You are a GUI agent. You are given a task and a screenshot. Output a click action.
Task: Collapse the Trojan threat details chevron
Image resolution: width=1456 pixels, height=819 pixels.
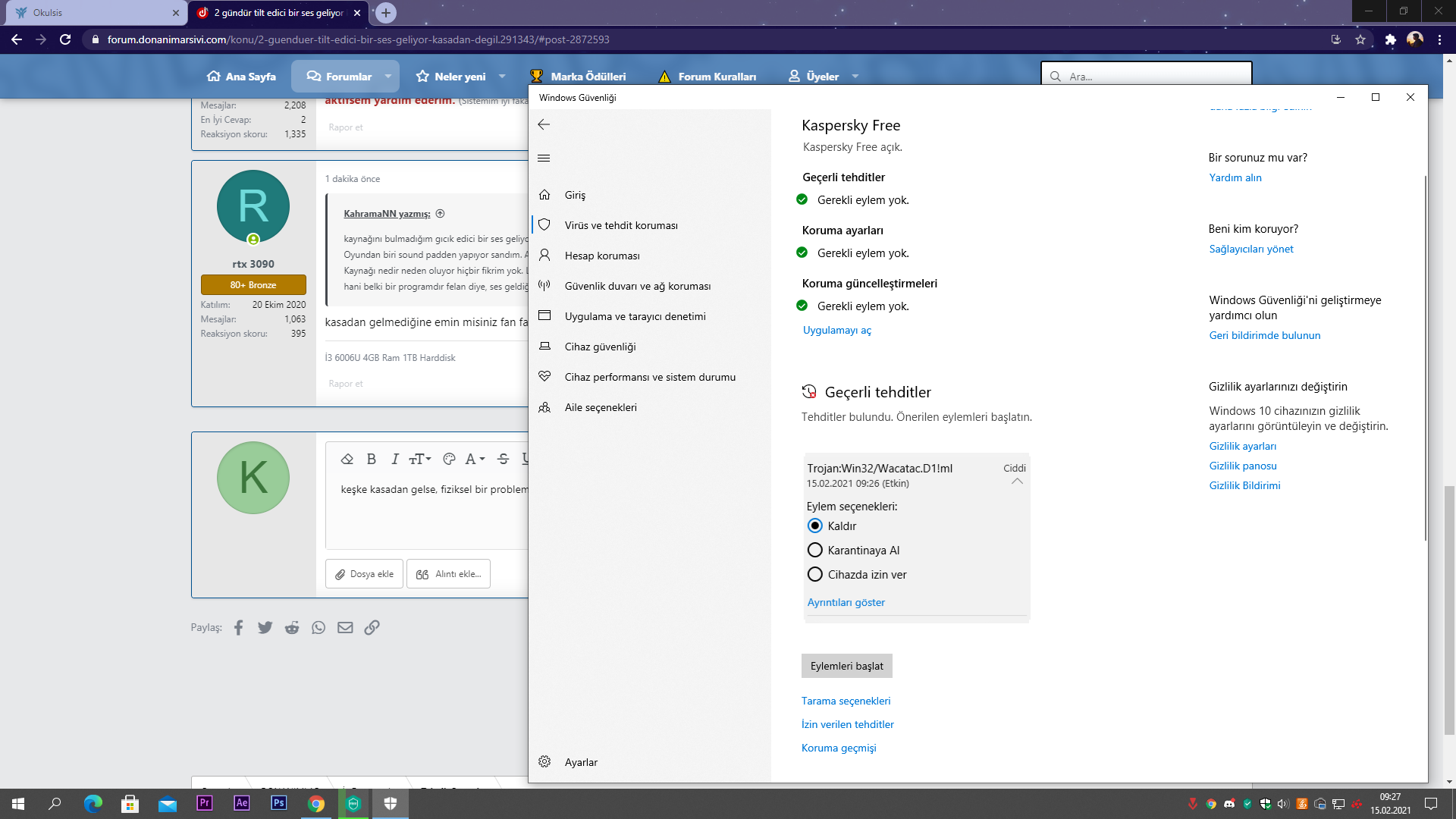pos(1017,482)
